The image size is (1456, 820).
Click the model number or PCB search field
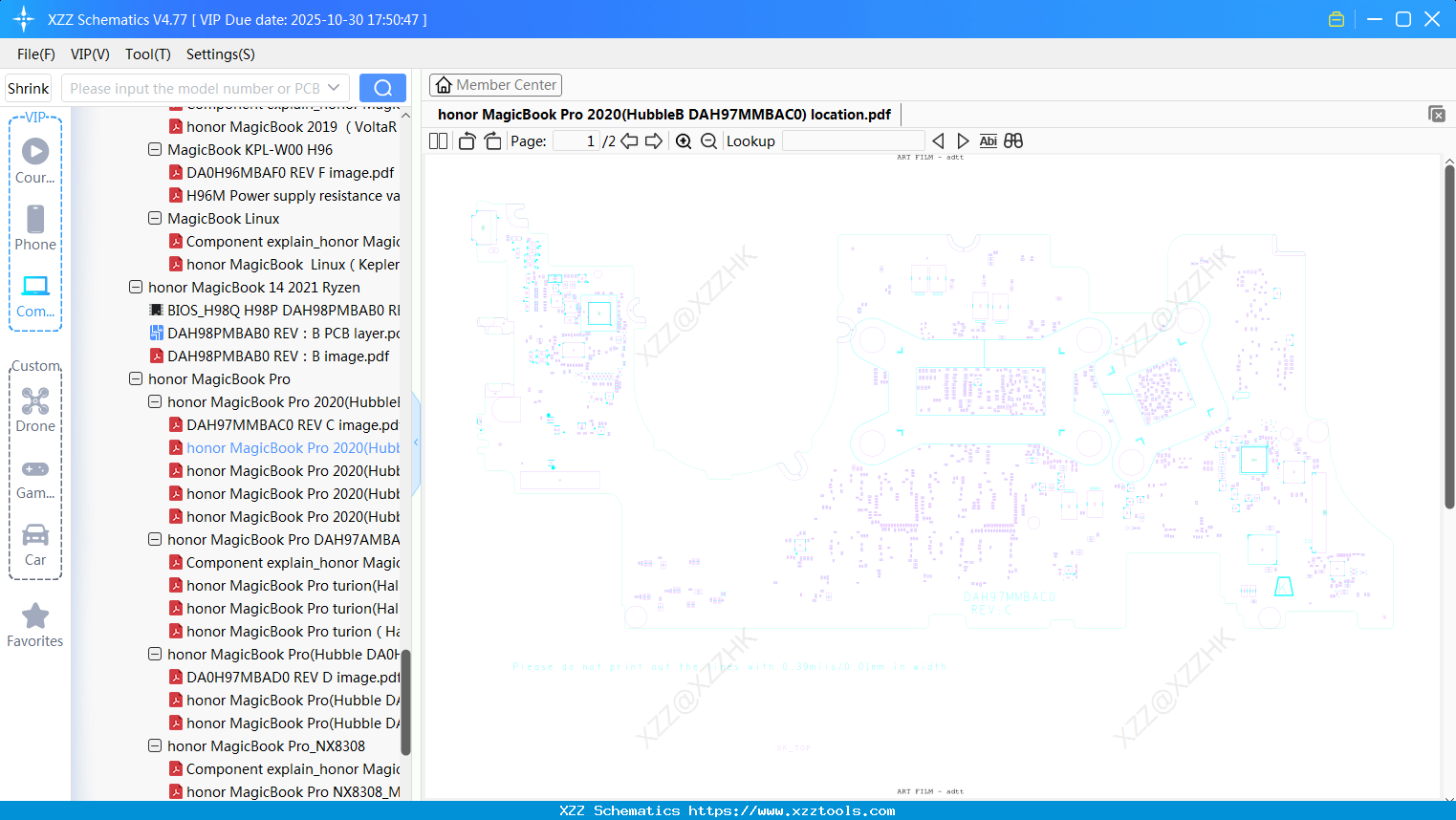pos(195,88)
